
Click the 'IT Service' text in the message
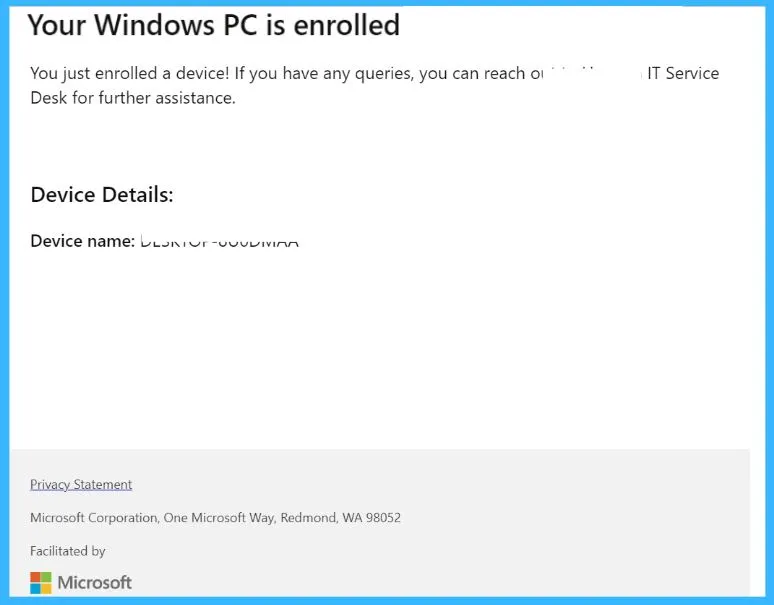[x=683, y=73]
